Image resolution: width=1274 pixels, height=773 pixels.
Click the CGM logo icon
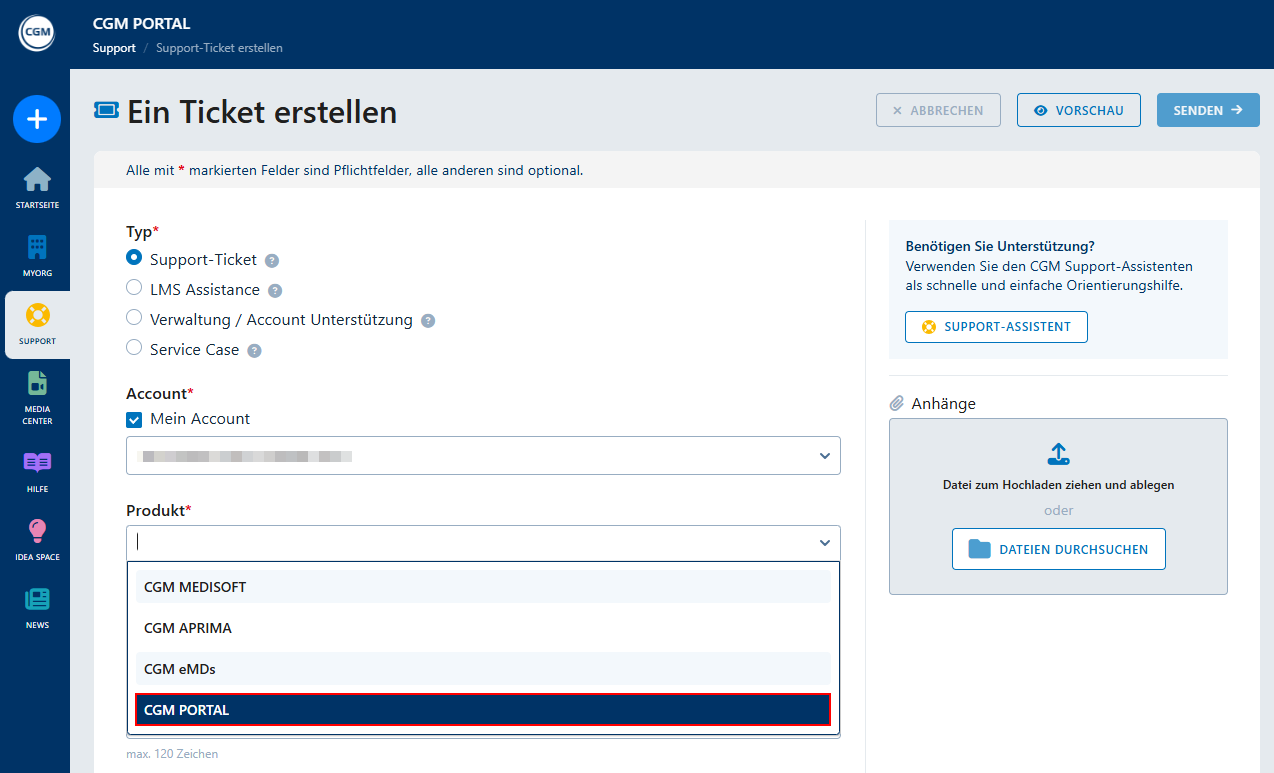coord(37,33)
